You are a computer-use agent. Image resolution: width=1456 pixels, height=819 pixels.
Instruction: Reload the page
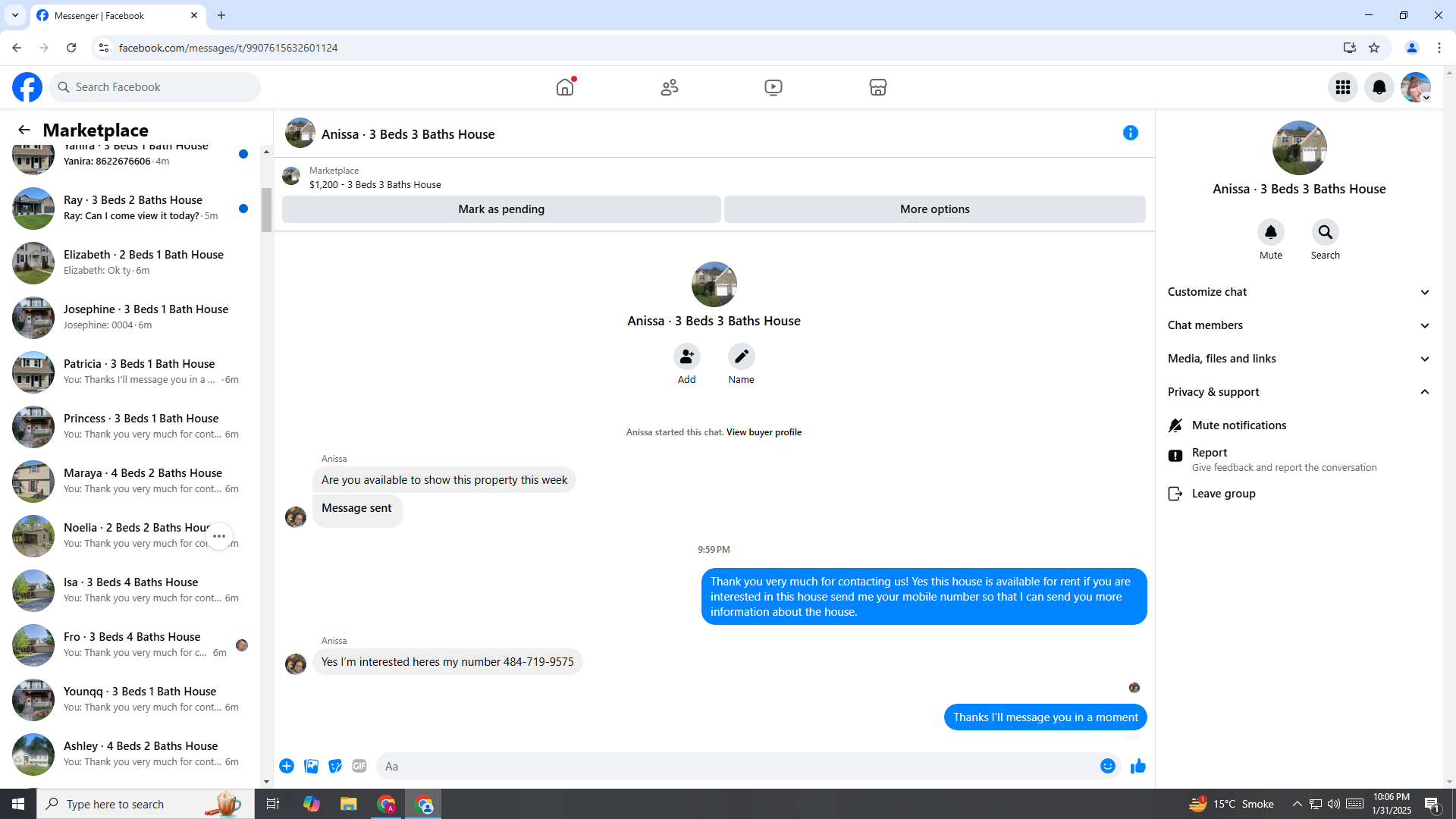71,48
